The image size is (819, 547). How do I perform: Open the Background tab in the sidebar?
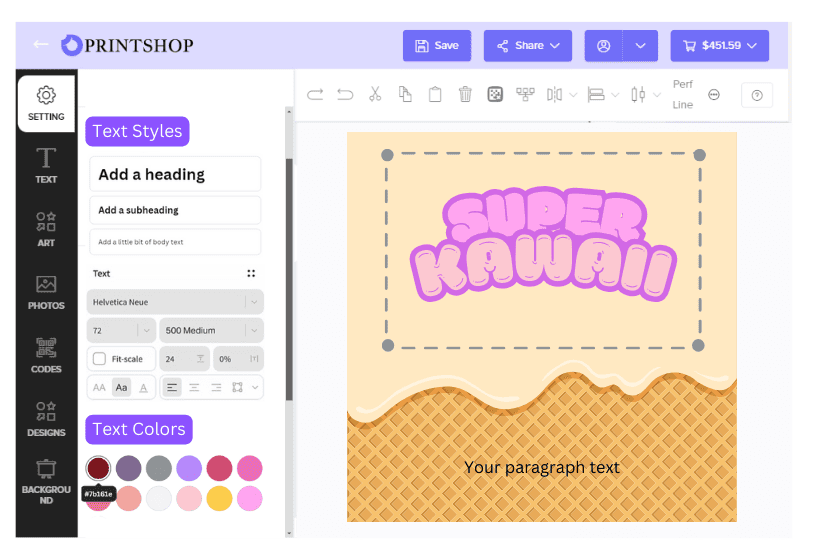point(46,482)
